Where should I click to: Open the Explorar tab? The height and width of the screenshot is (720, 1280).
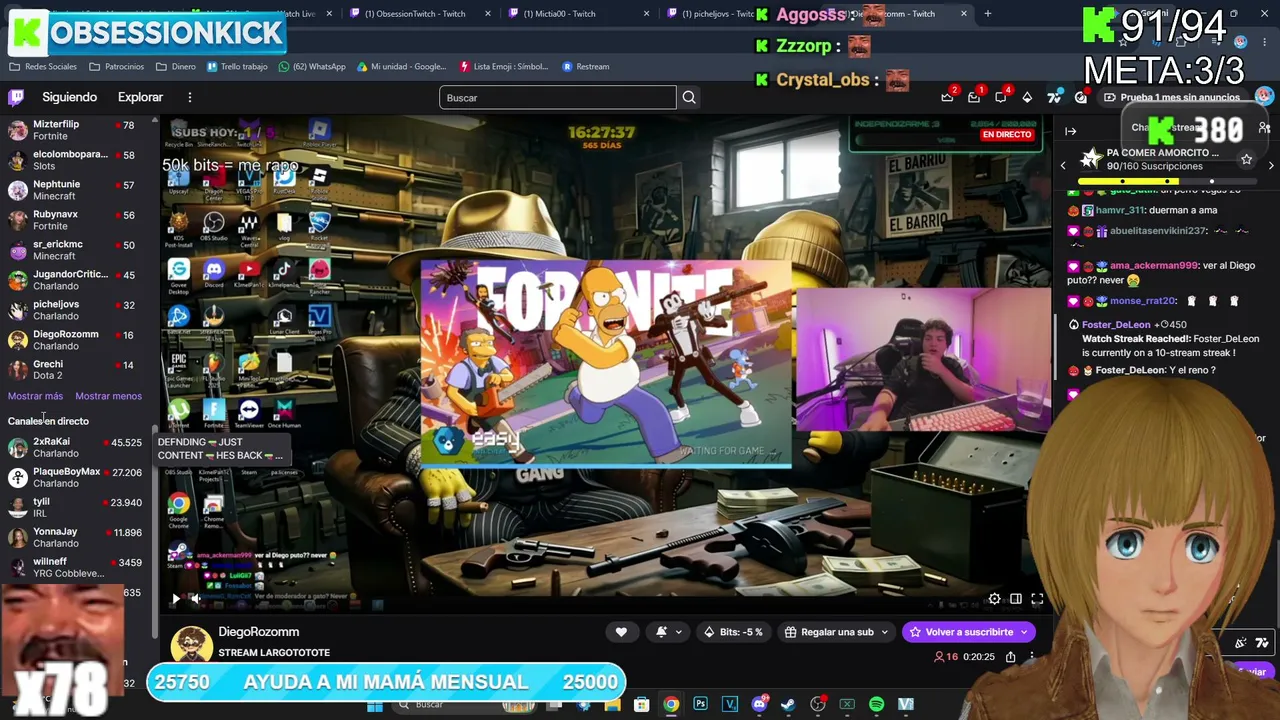pyautogui.click(x=140, y=97)
